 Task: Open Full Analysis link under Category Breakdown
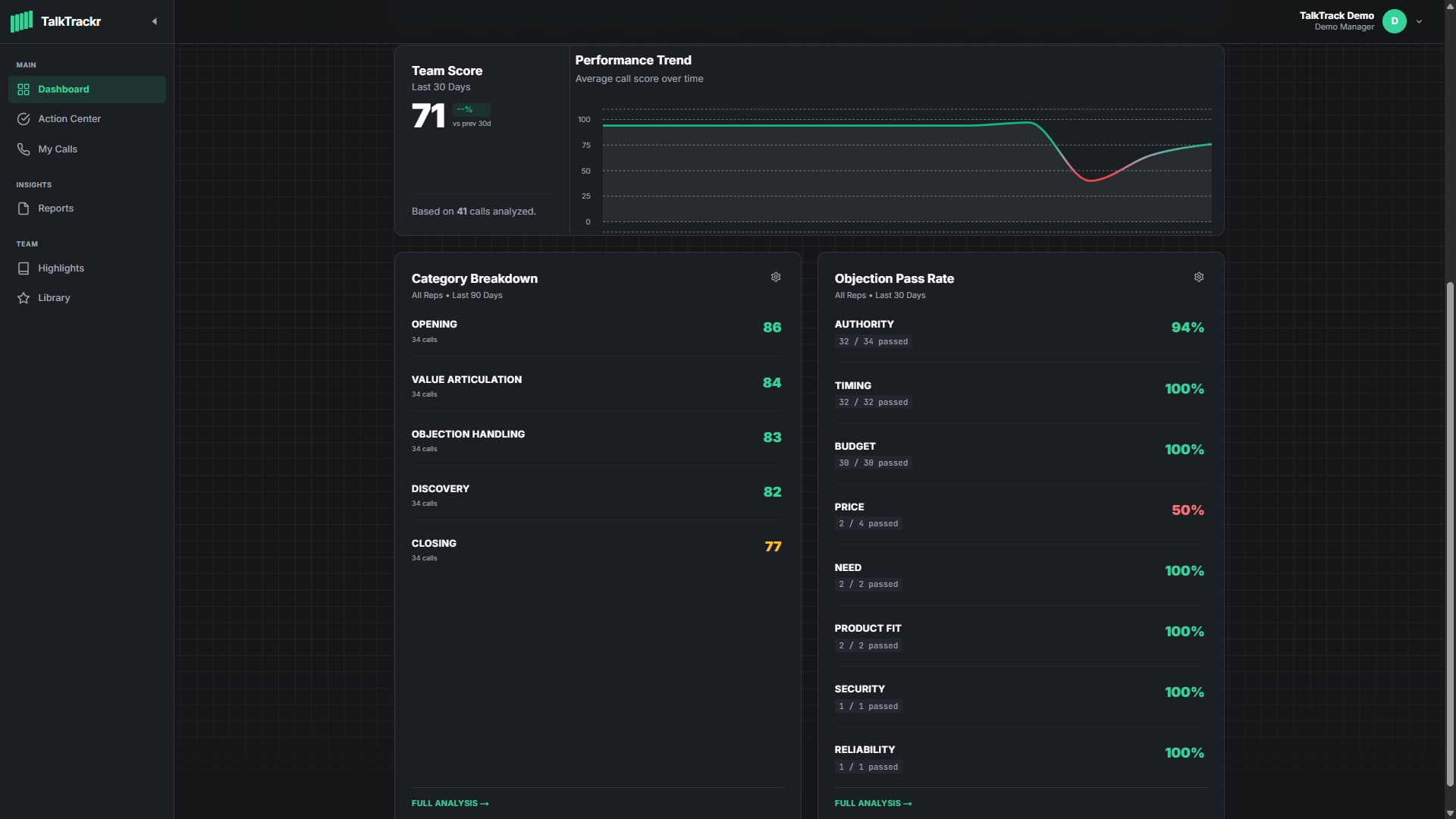coord(450,803)
